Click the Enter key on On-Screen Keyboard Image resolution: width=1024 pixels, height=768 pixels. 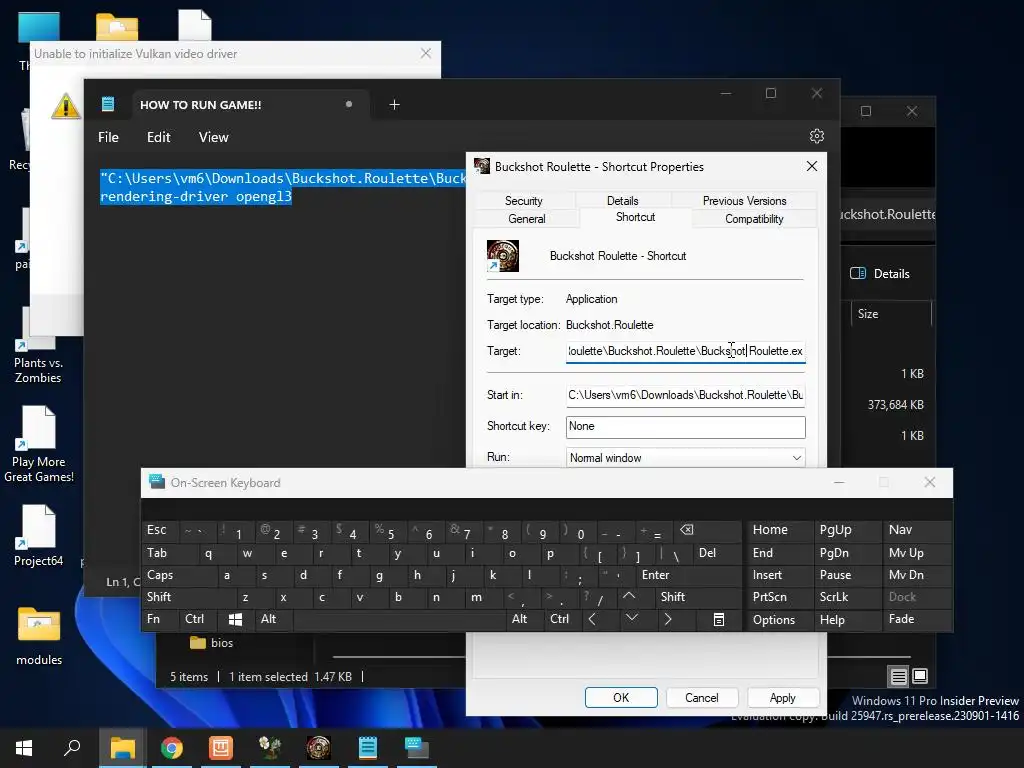[688, 575]
